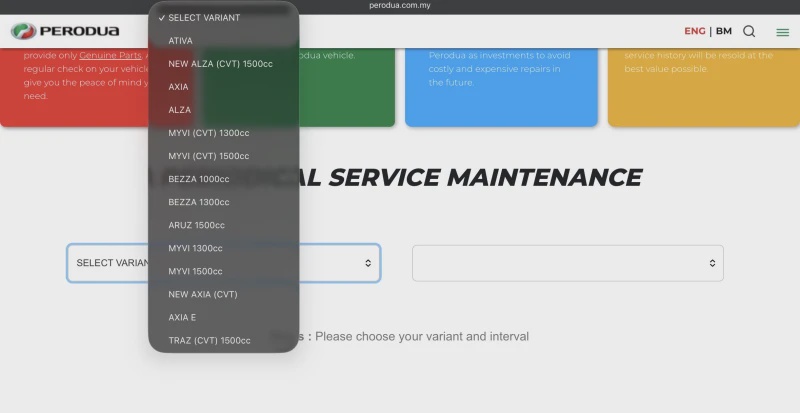Choose BEZZA 1000cc from the list
Viewport: 800px width, 413px height.
(x=223, y=179)
